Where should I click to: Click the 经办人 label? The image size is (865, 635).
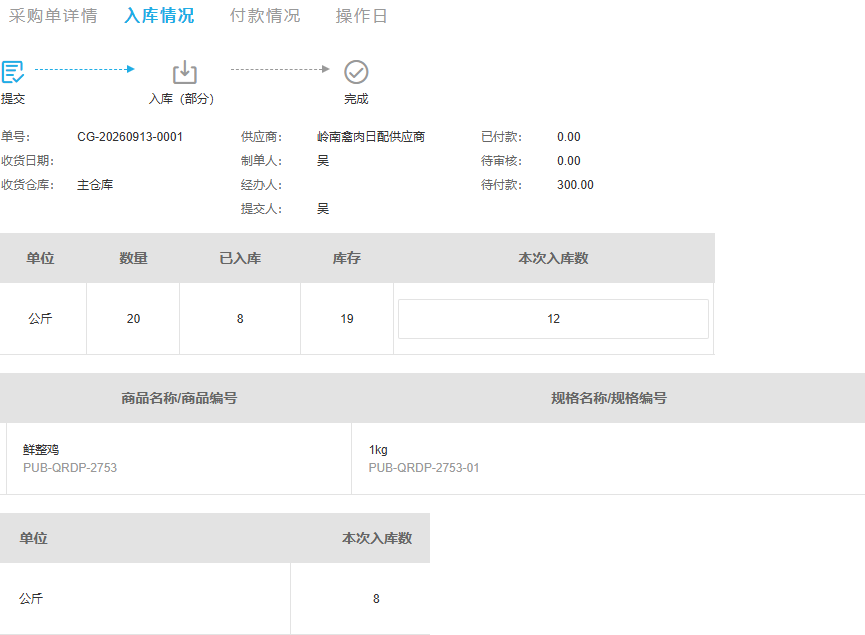[261, 185]
